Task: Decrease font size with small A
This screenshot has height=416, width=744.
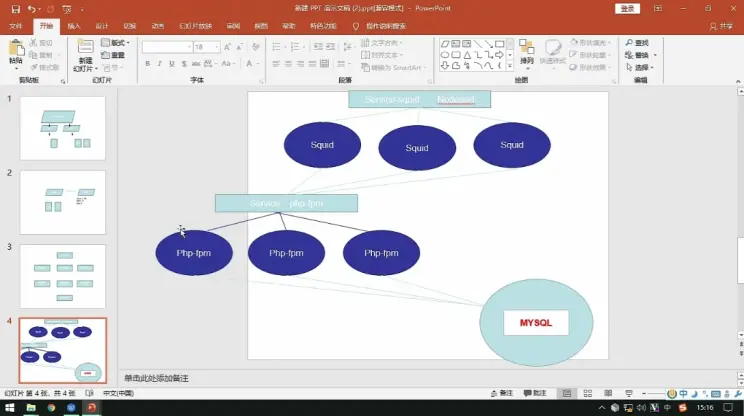Action: click(x=240, y=47)
